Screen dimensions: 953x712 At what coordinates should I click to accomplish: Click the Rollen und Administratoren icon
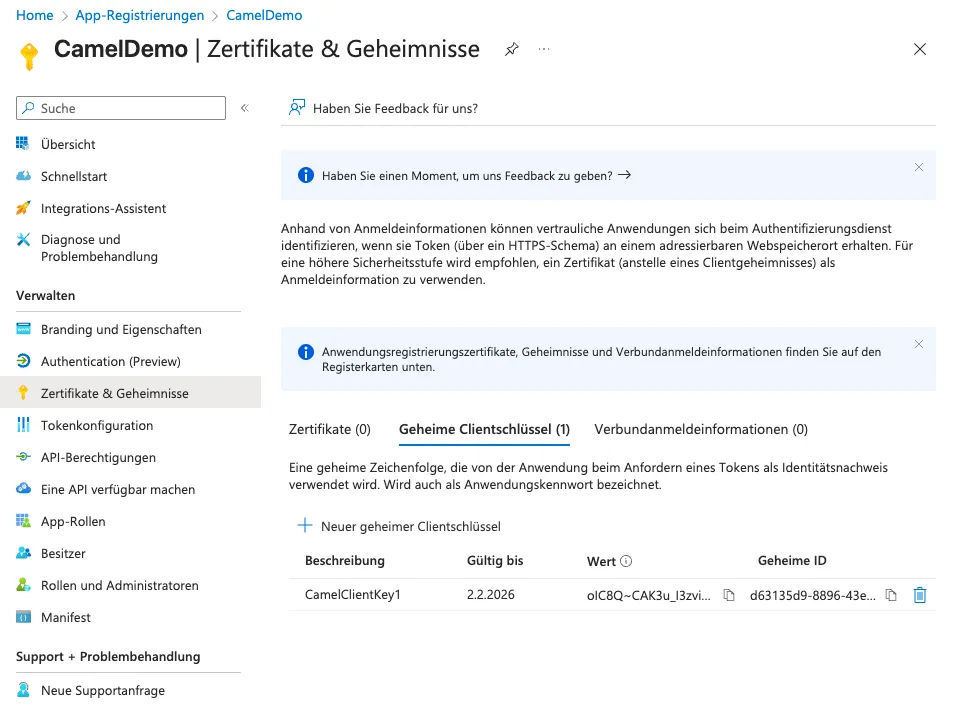coord(23,585)
